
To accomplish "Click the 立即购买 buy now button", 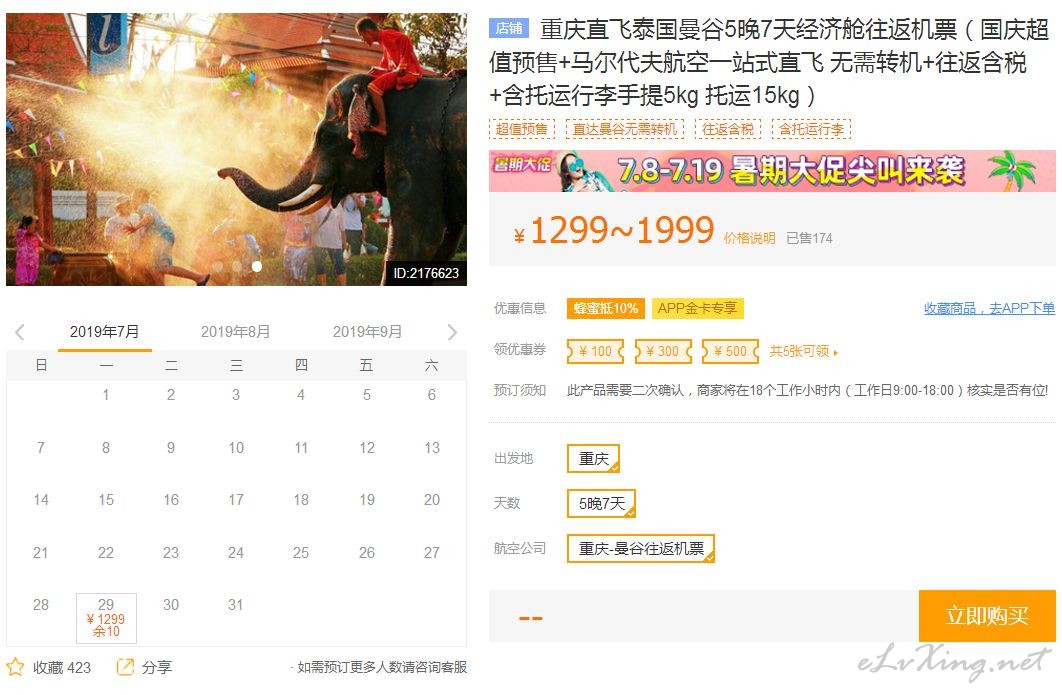I will tap(987, 616).
